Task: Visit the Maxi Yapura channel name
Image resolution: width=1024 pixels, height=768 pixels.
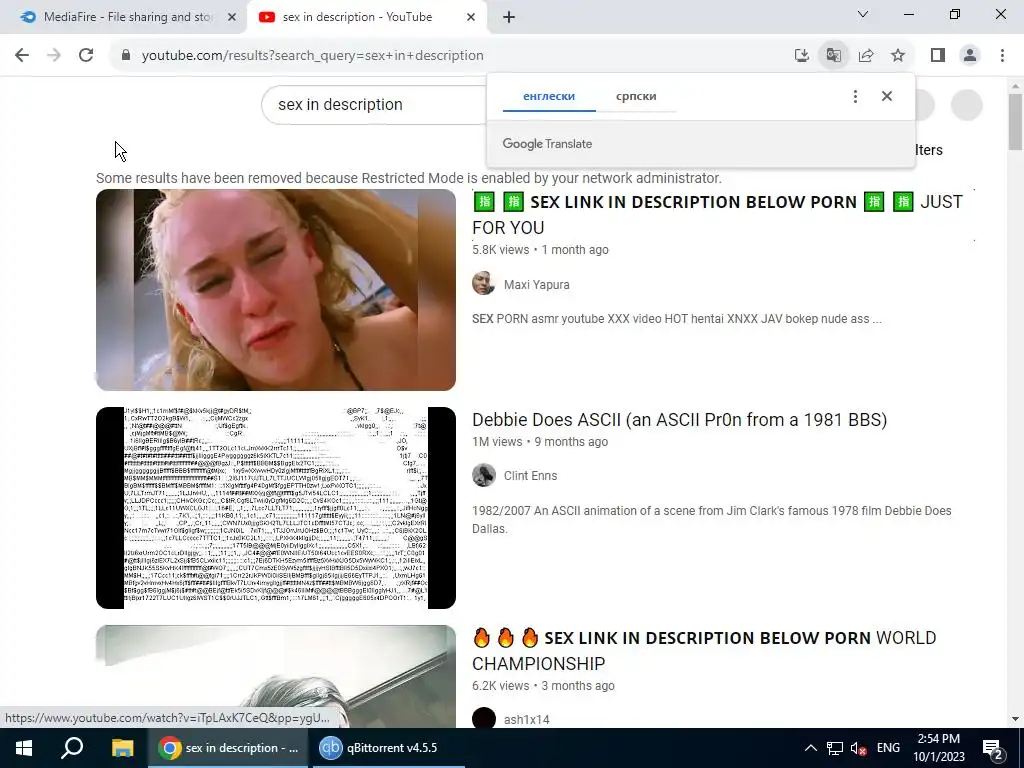Action: point(537,285)
